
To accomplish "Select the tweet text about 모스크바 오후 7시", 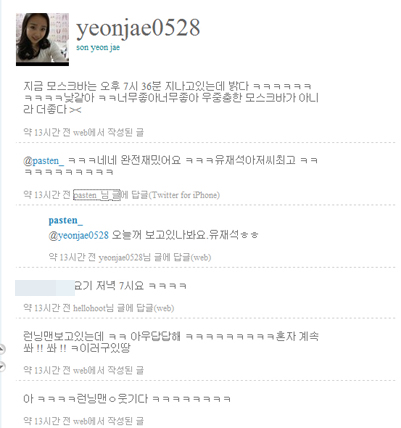I will click(x=171, y=98).
